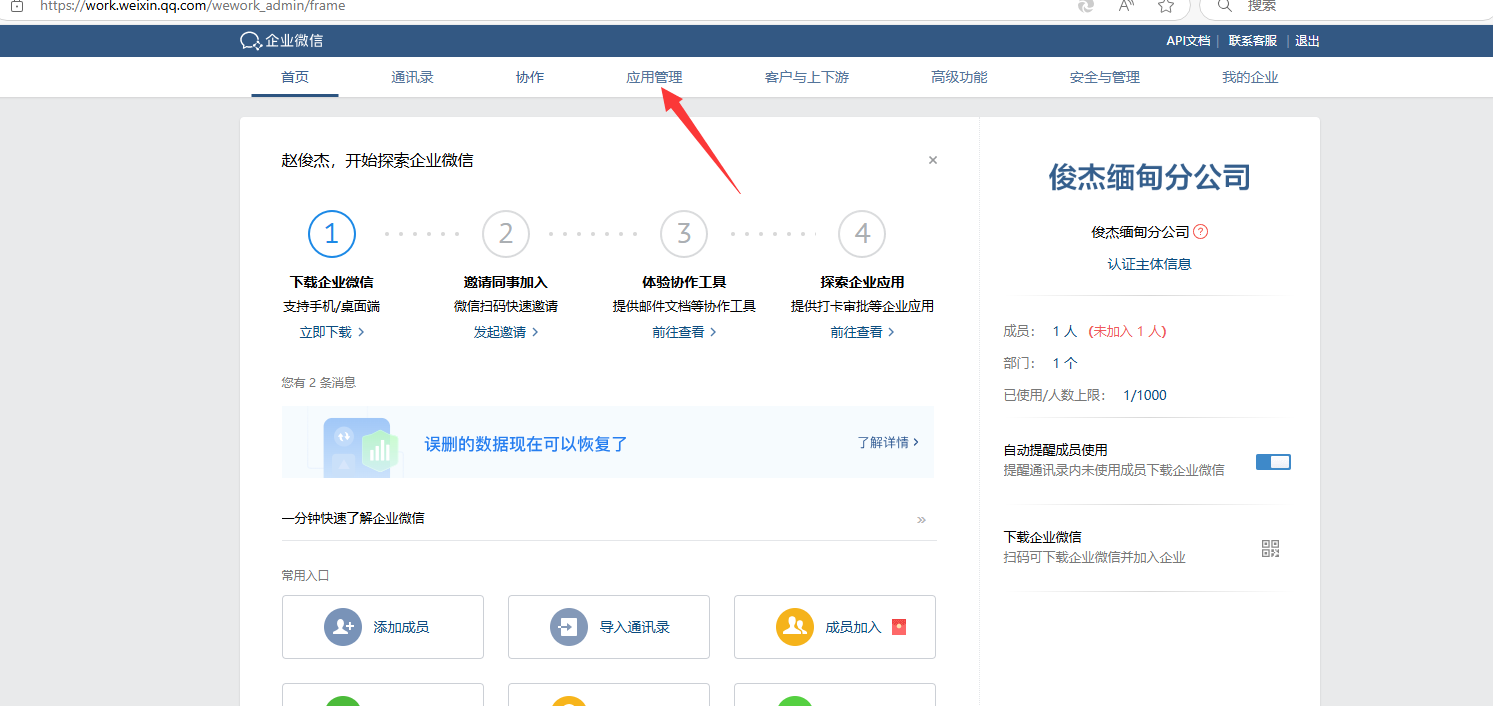Click the site info icon beside the URL

tap(16, 6)
